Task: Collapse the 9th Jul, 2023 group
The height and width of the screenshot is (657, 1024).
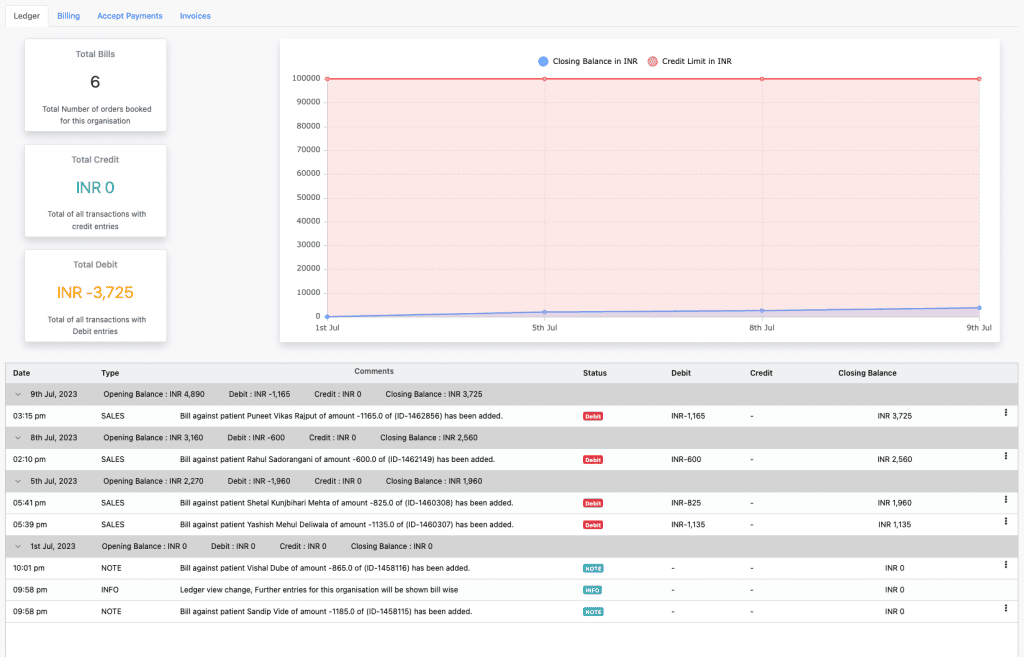Action: [18, 394]
